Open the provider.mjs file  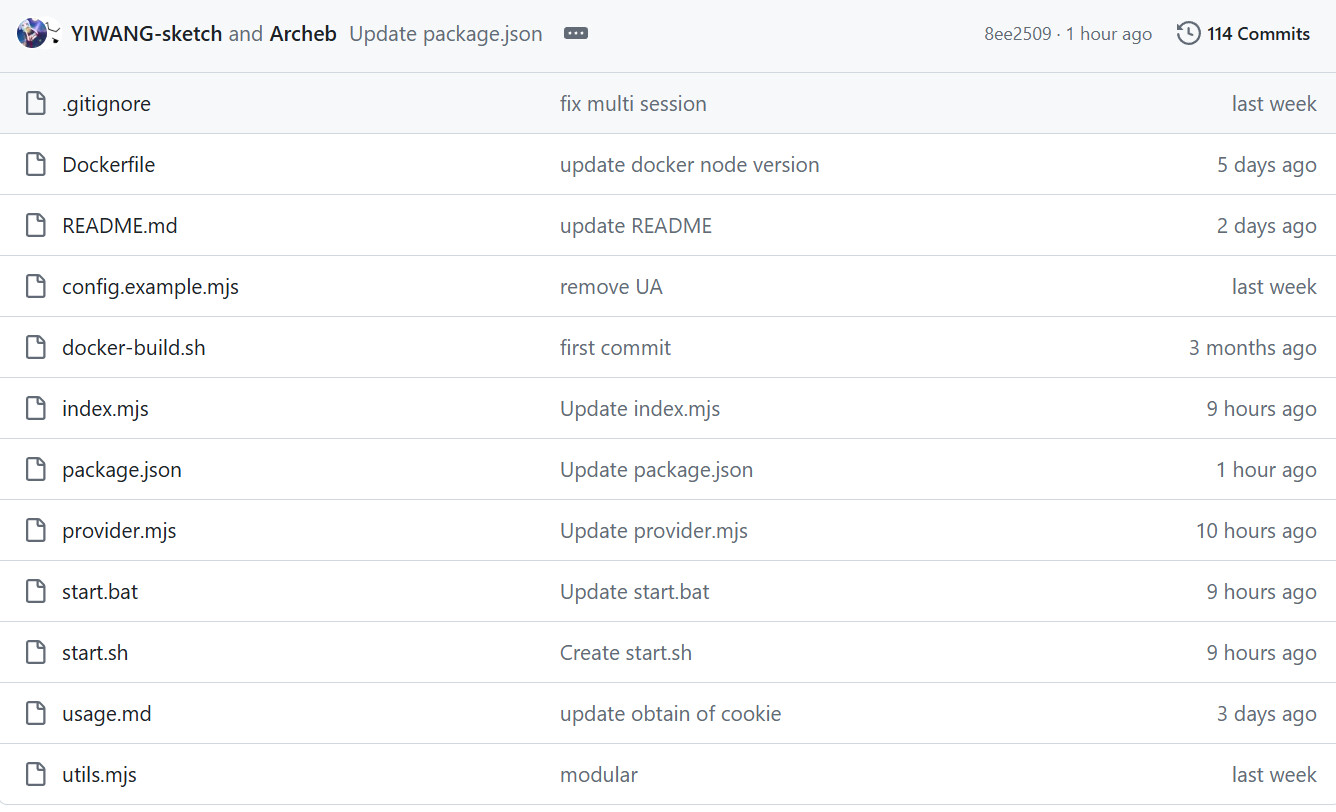coord(119,530)
